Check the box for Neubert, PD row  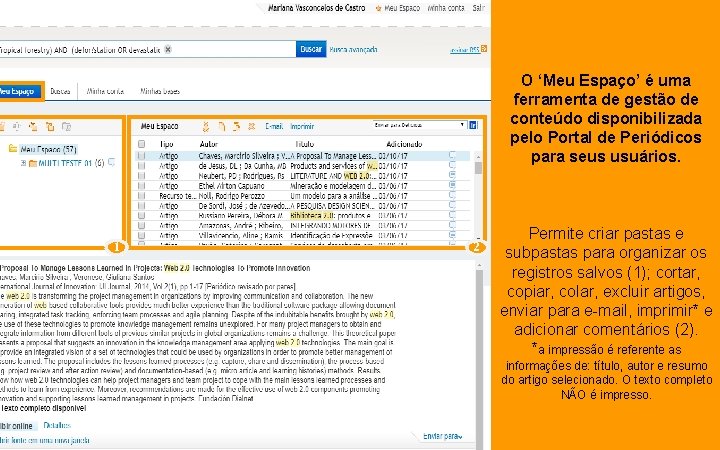pos(141,176)
